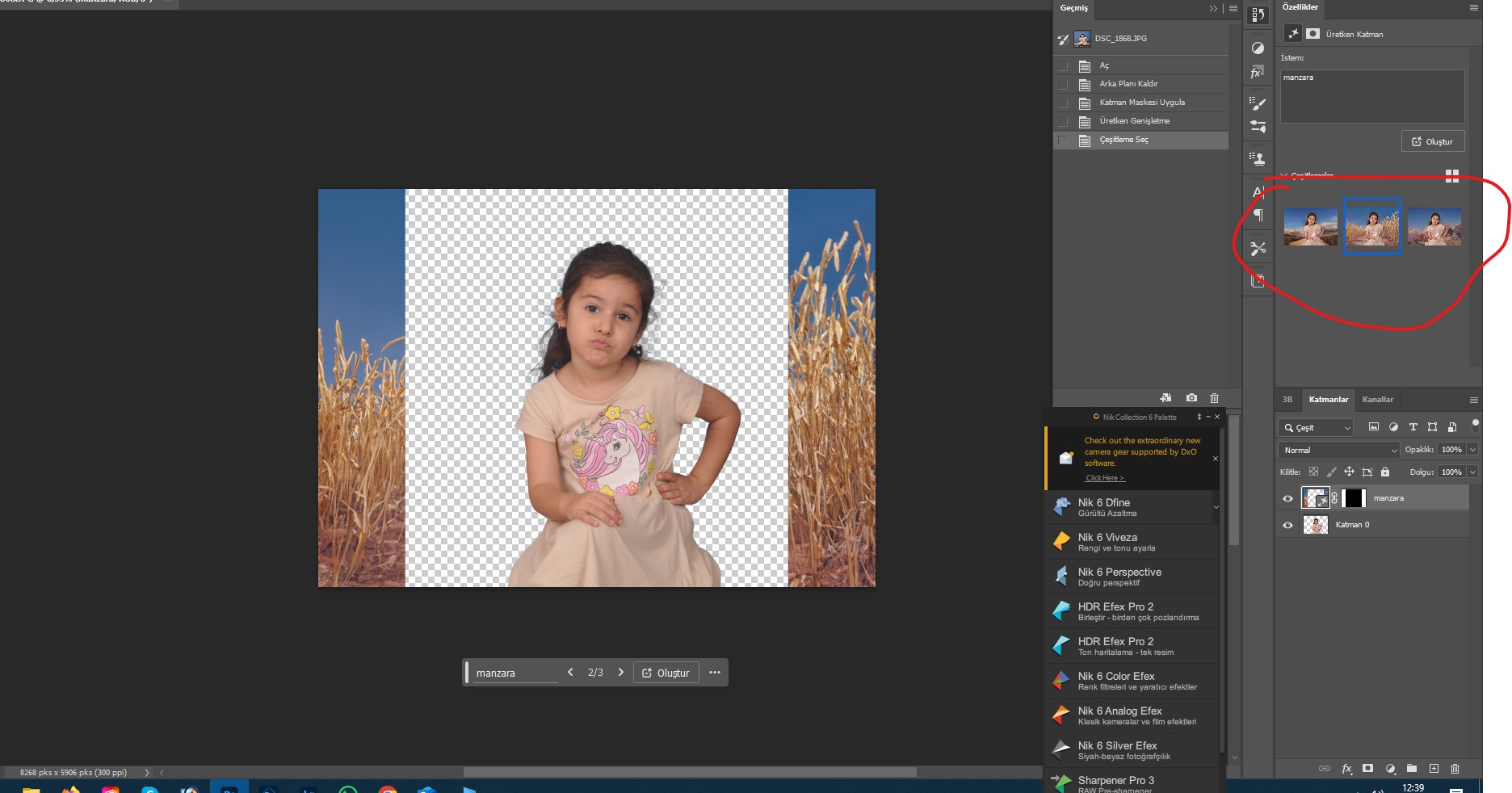
Task: Open the Normal blend mode dropdown
Action: [1338, 450]
